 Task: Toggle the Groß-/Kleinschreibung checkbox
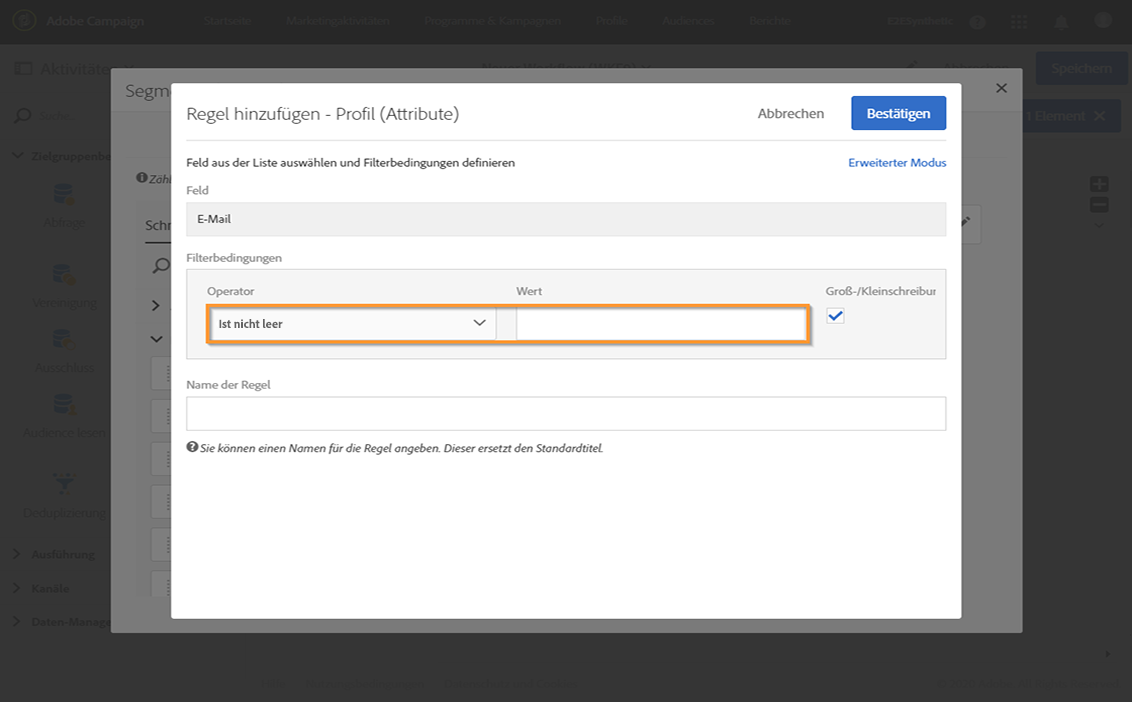pos(836,316)
